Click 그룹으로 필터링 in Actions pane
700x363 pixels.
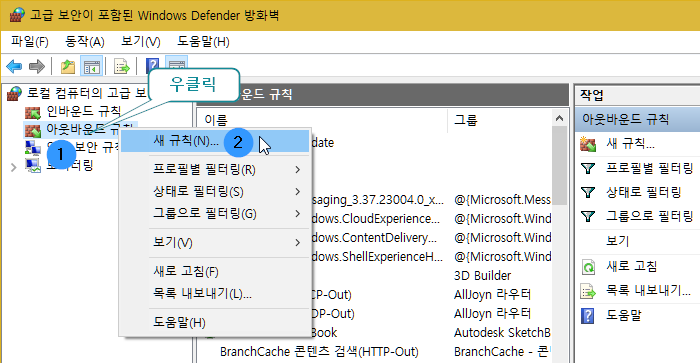click(x=649, y=217)
